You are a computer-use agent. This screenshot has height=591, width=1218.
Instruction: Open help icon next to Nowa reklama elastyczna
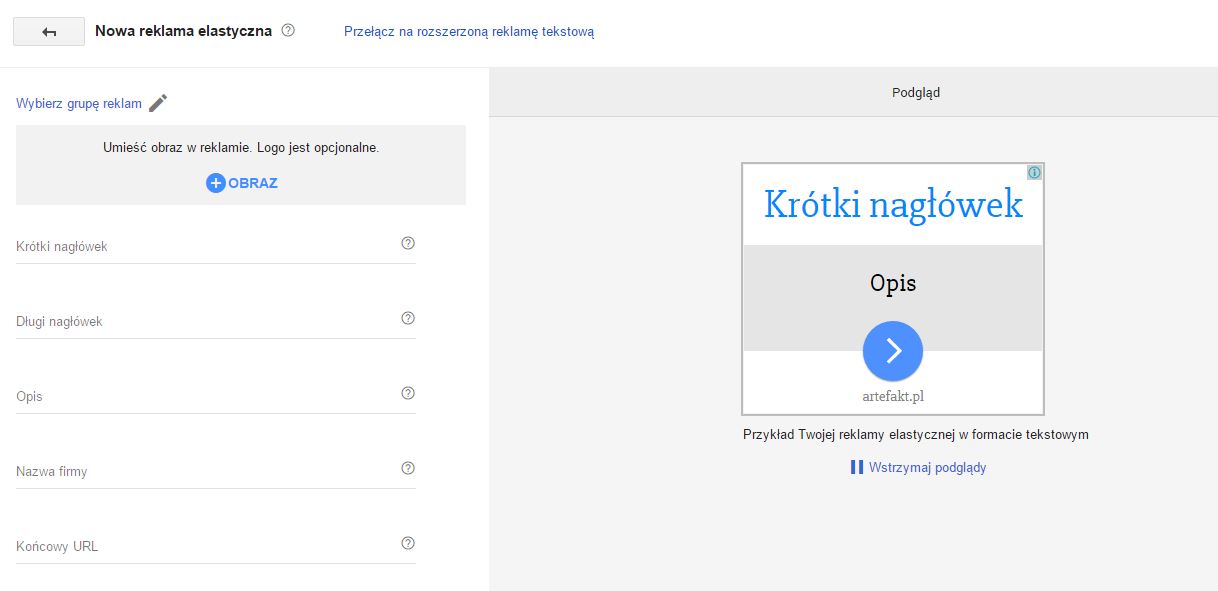pyautogui.click(x=288, y=30)
